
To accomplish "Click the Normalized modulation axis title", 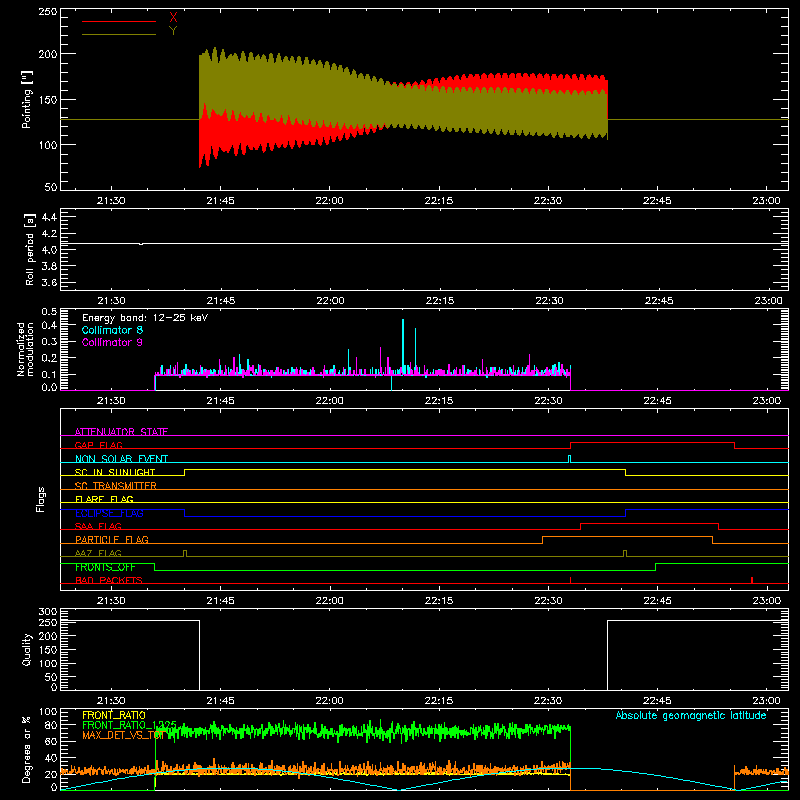I will tap(26, 349).
